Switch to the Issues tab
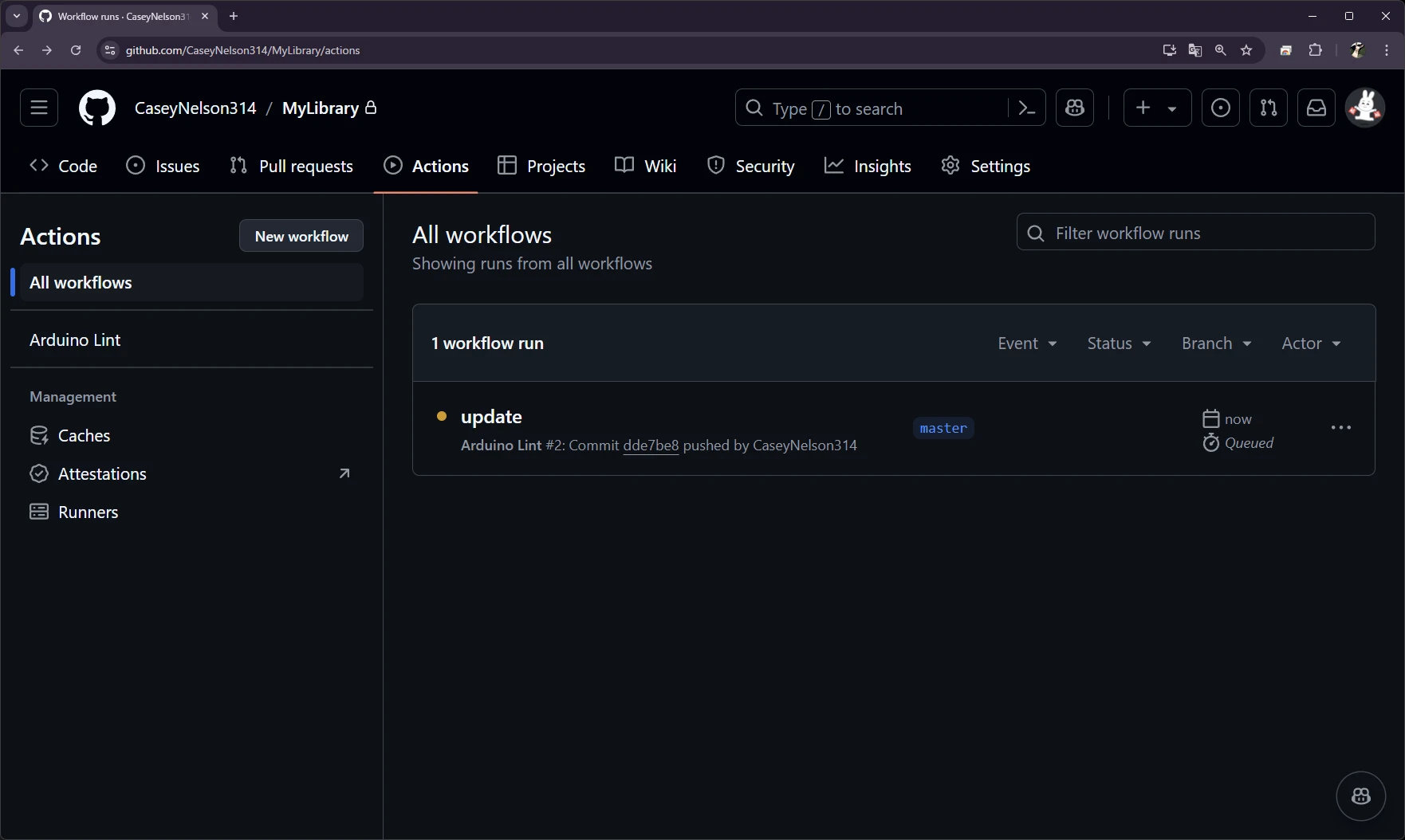1405x840 pixels. point(163,166)
